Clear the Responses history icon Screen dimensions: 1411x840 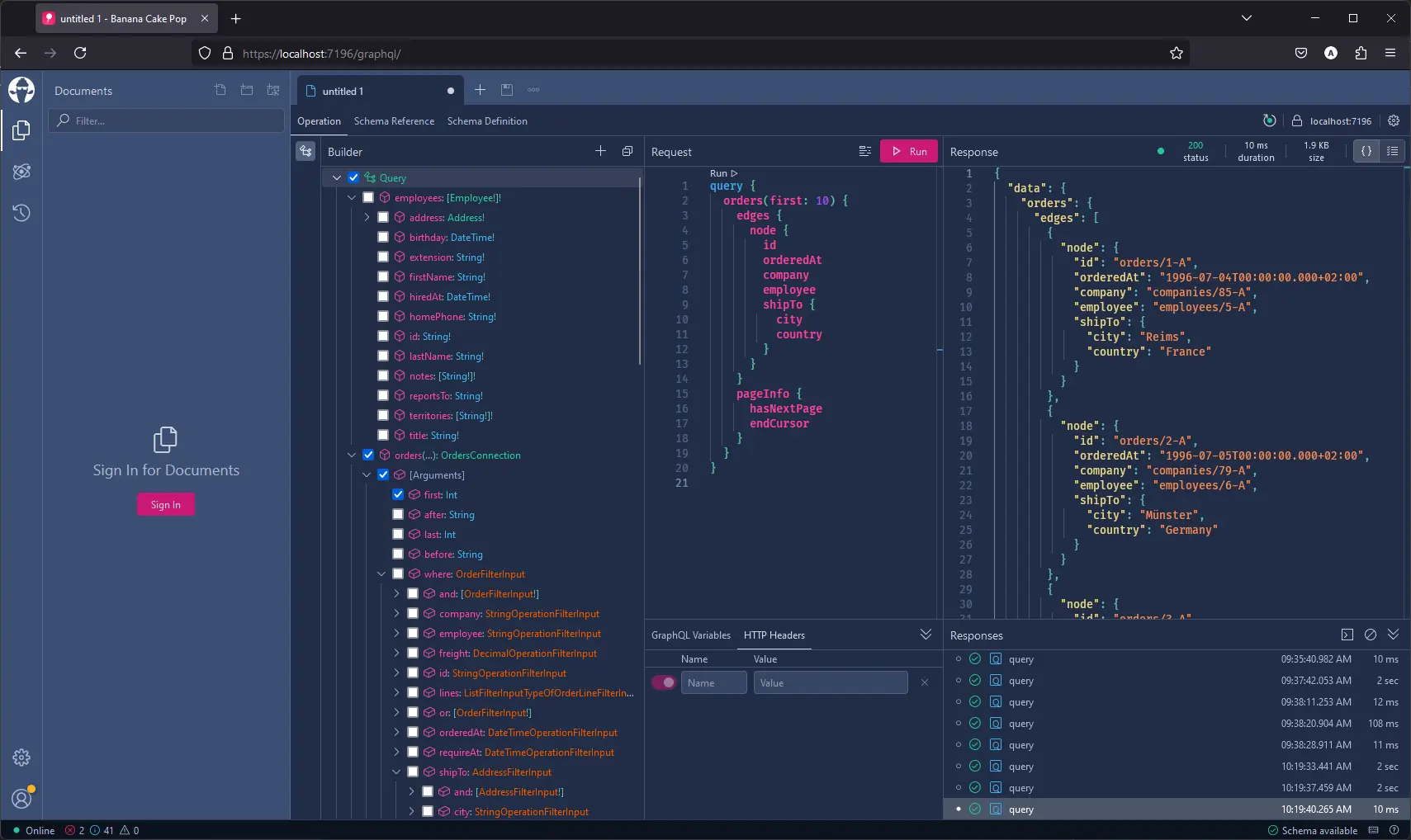(1371, 635)
